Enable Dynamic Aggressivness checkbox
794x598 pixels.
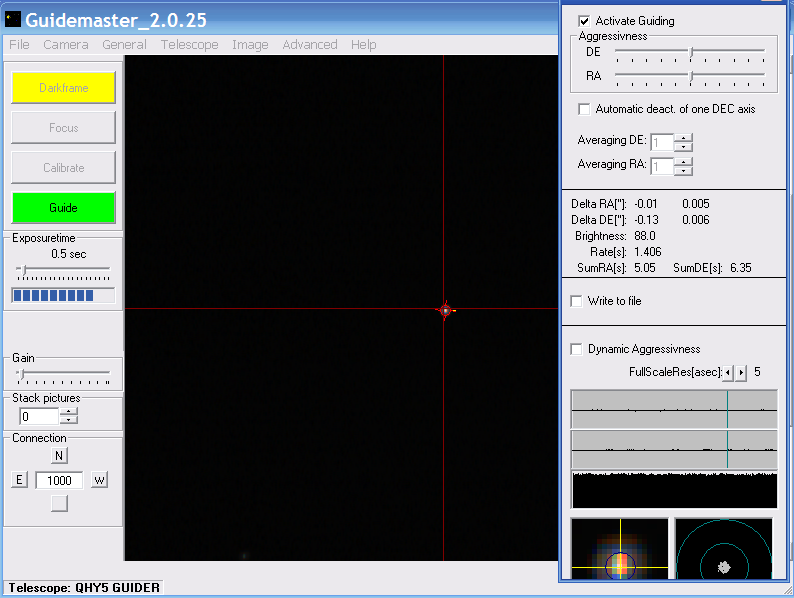pyautogui.click(x=576, y=349)
